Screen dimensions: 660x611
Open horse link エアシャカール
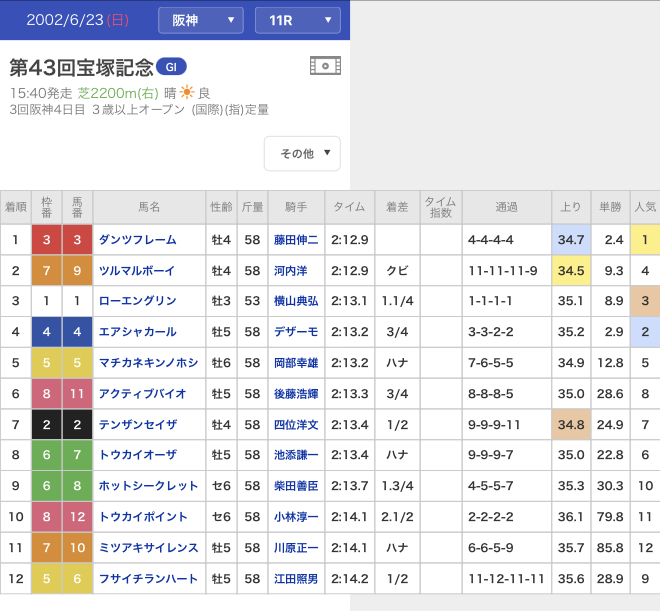[137, 332]
